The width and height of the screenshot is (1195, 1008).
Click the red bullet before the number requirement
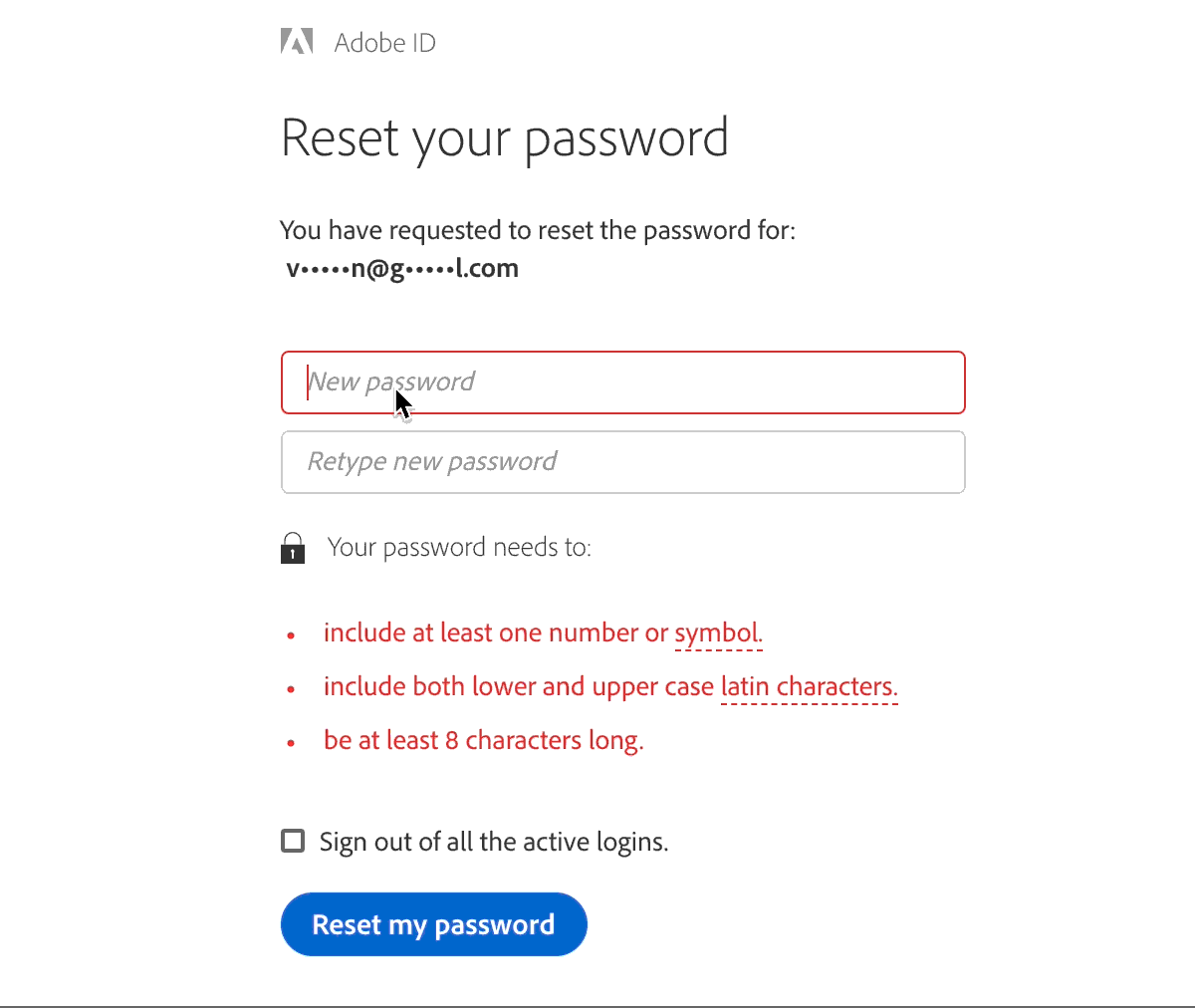(291, 634)
